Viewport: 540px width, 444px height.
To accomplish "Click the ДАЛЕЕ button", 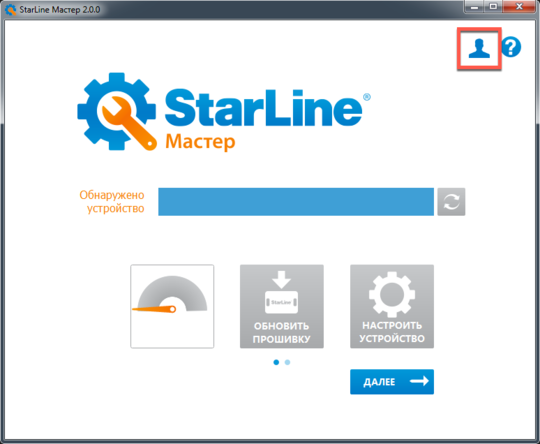I will click(392, 382).
